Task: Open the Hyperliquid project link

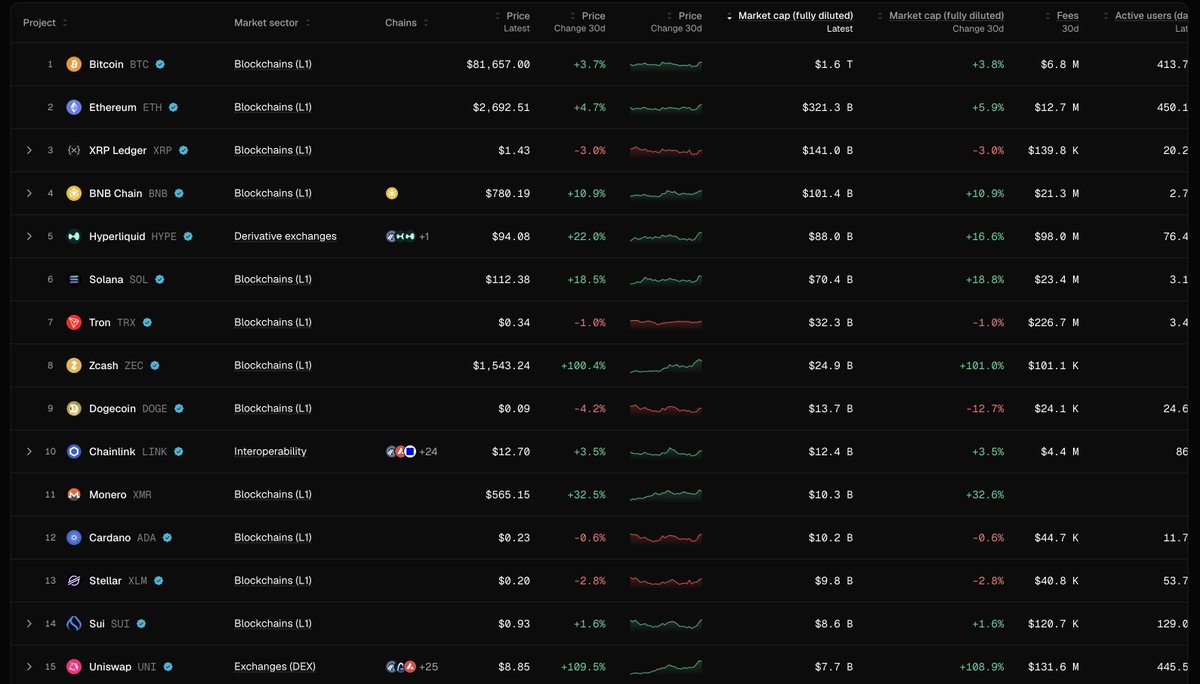Action: [117, 236]
